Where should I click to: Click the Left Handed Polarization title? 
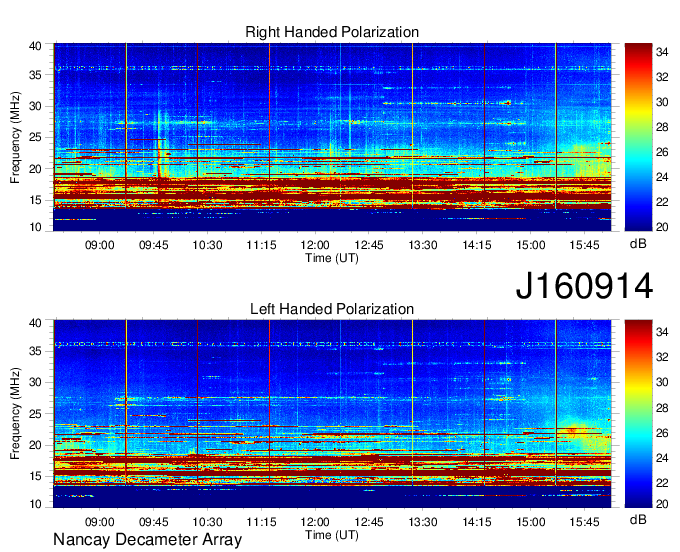(x=332, y=309)
